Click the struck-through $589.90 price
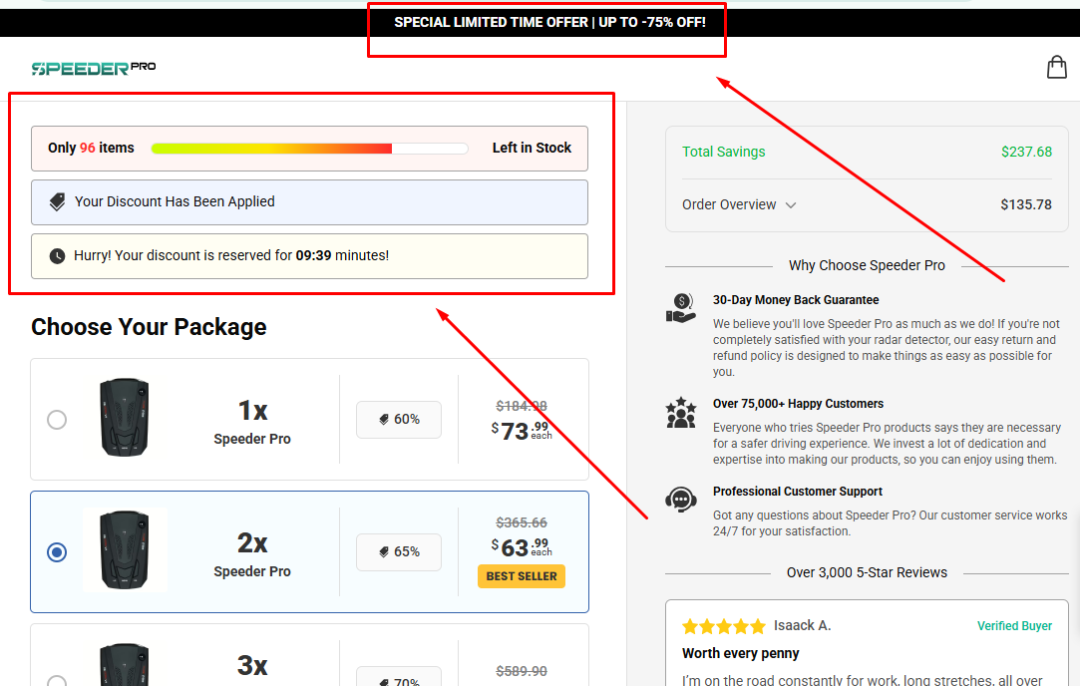Viewport: 1080px width, 686px height. pos(521,672)
